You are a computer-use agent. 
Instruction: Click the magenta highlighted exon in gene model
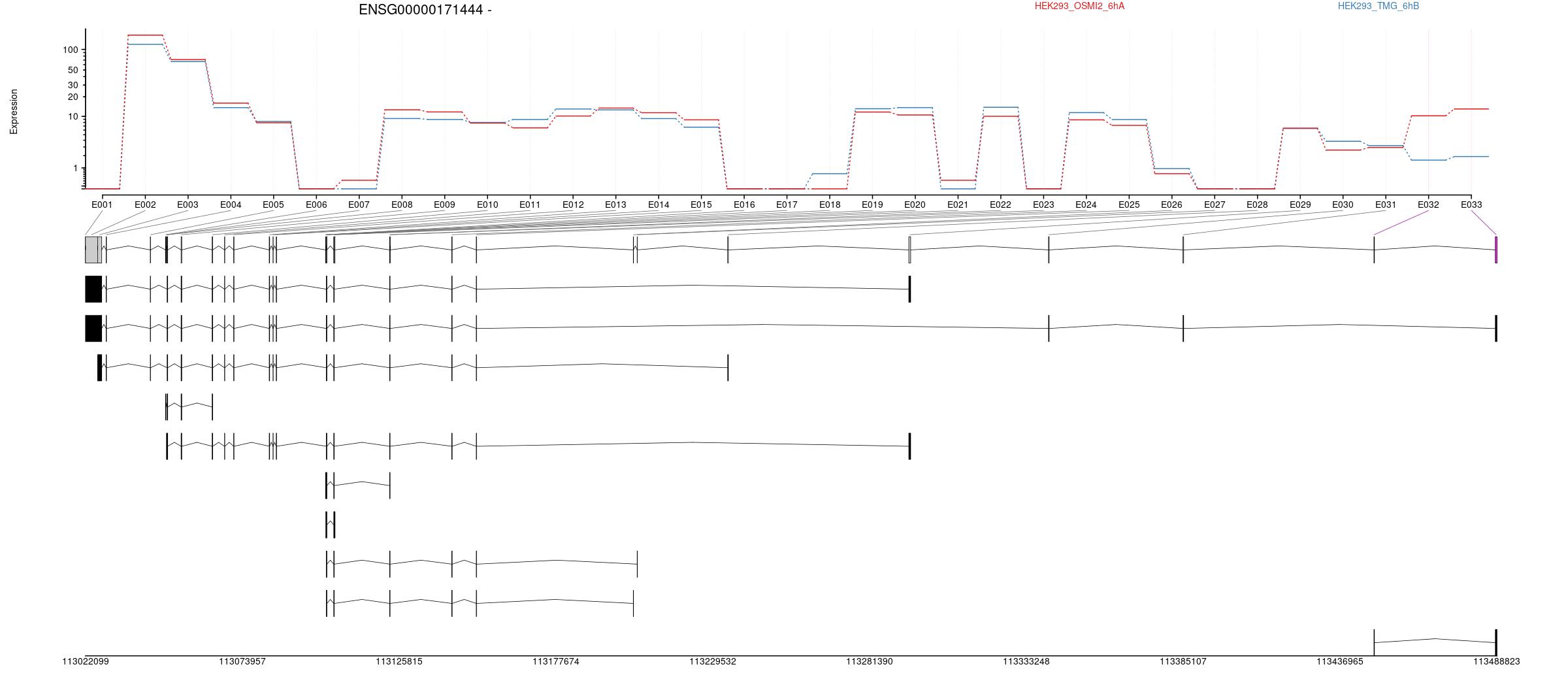coord(1496,250)
